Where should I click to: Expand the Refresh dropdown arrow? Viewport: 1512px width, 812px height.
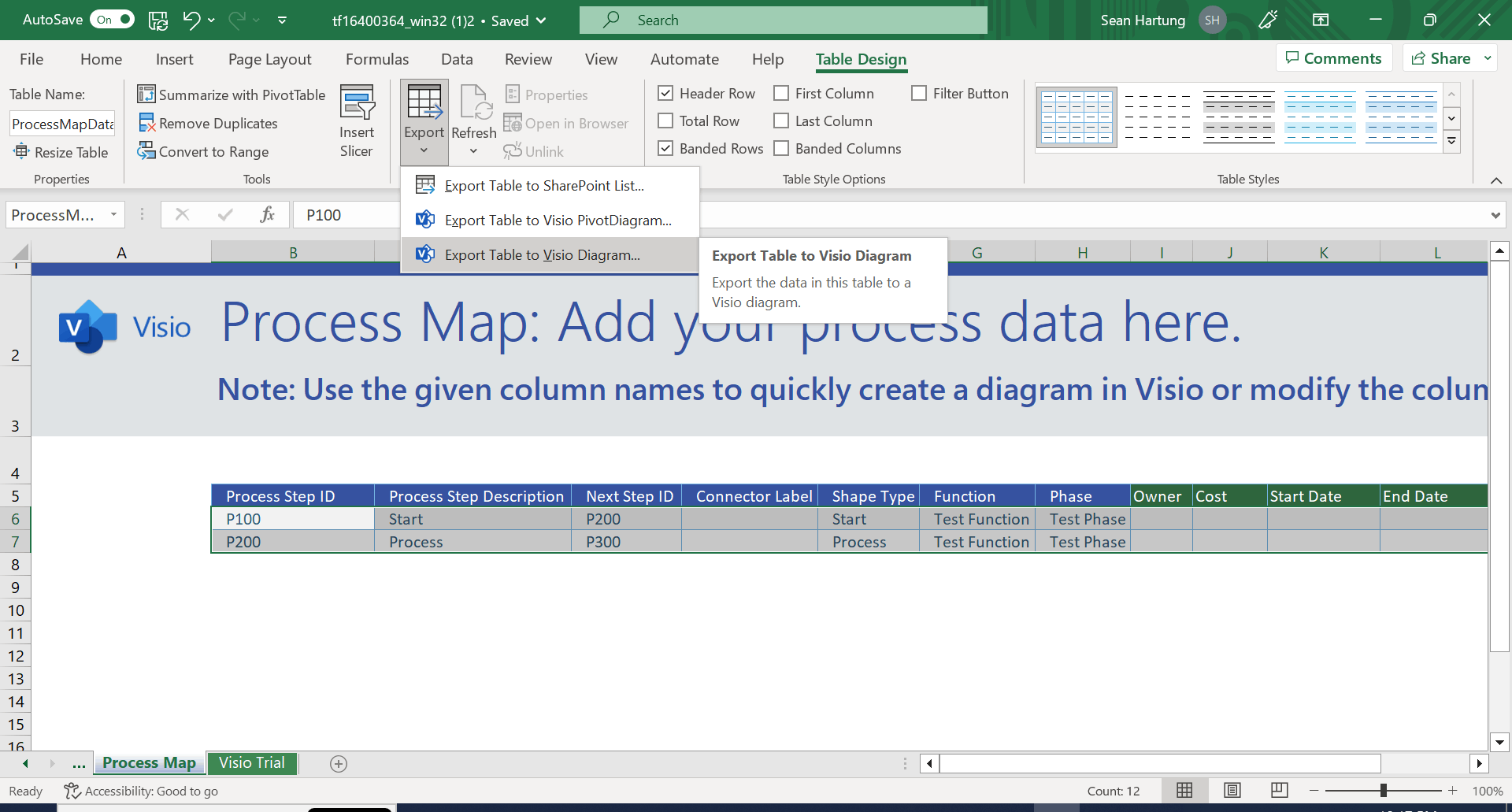(x=473, y=151)
